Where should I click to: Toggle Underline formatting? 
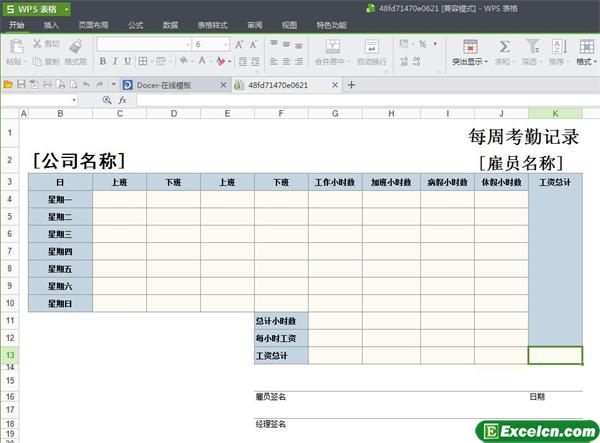coord(127,61)
